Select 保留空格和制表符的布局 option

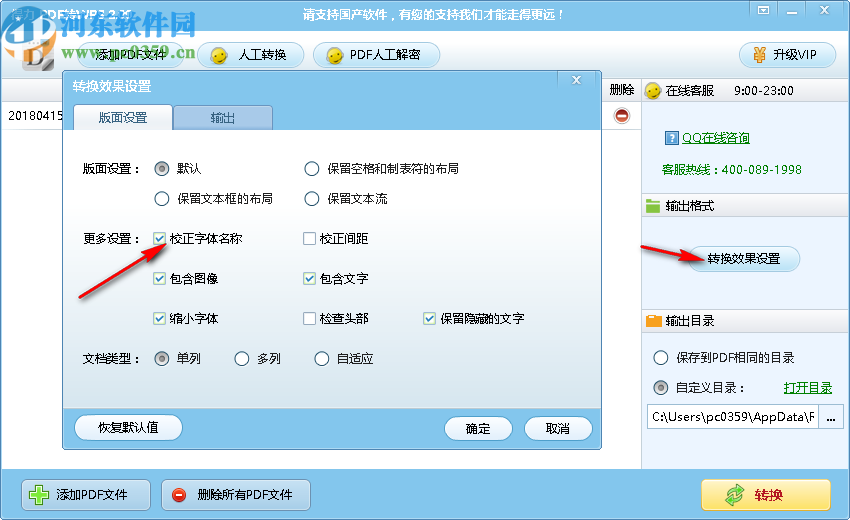coord(312,169)
